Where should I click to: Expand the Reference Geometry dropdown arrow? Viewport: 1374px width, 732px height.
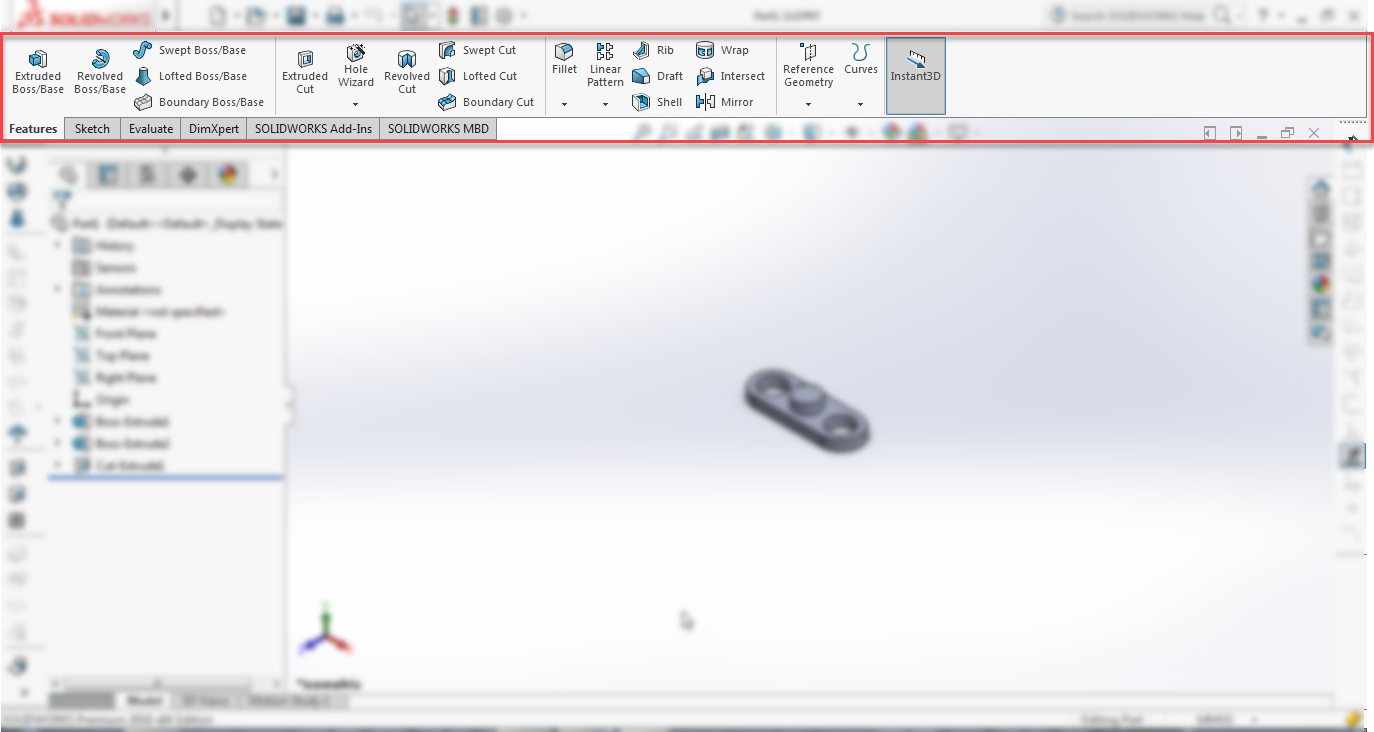807,103
